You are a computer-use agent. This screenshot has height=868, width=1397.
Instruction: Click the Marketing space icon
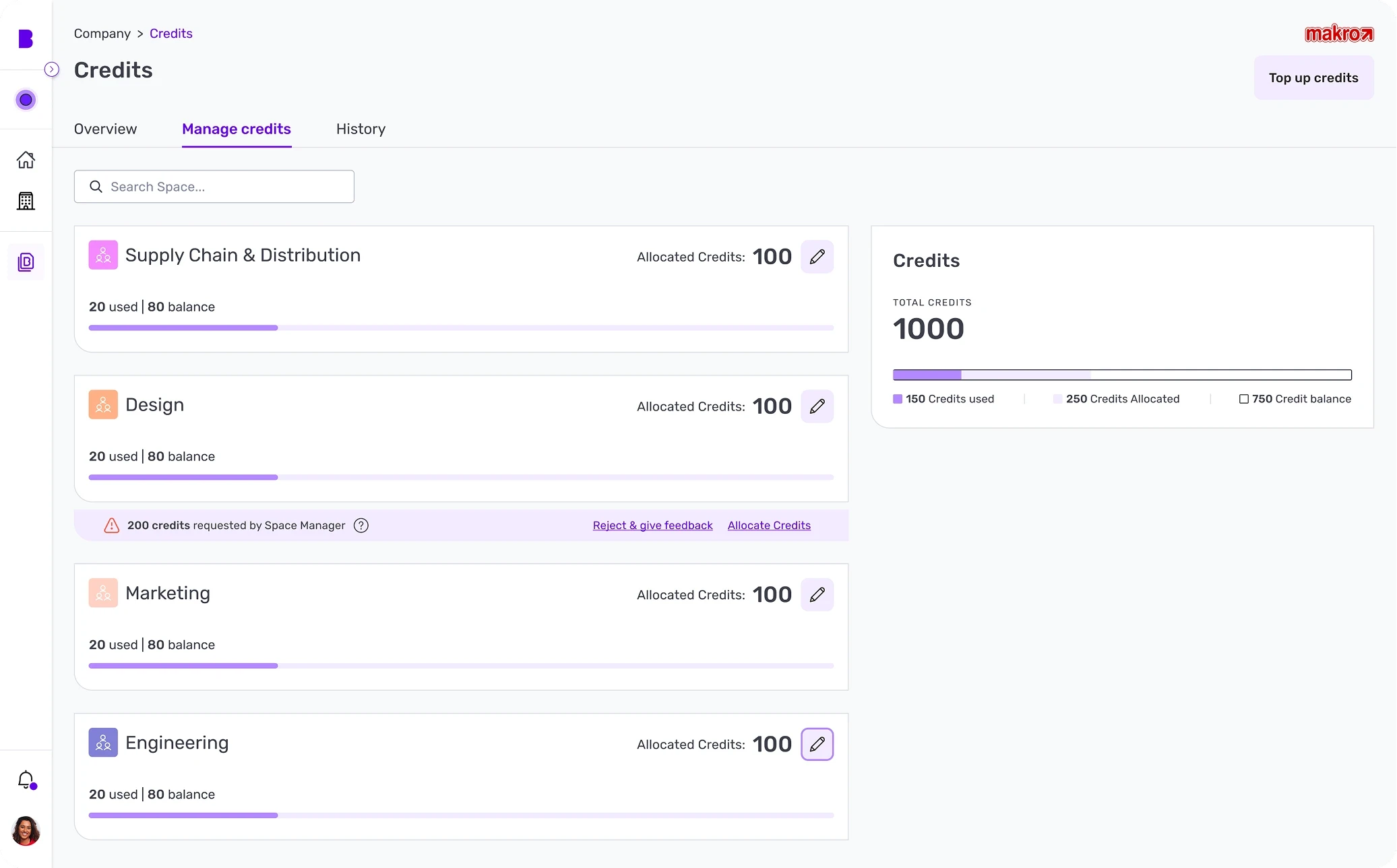click(x=103, y=593)
